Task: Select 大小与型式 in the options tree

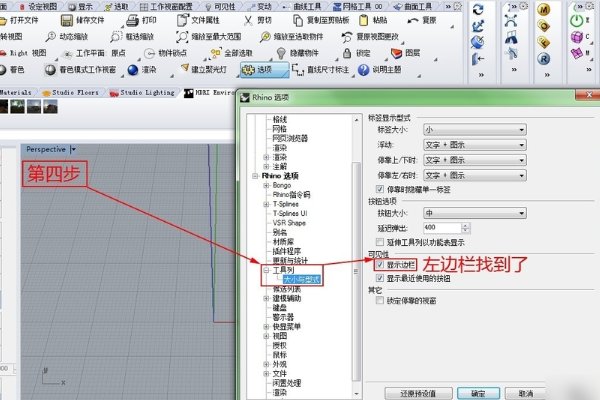Action: (302, 280)
